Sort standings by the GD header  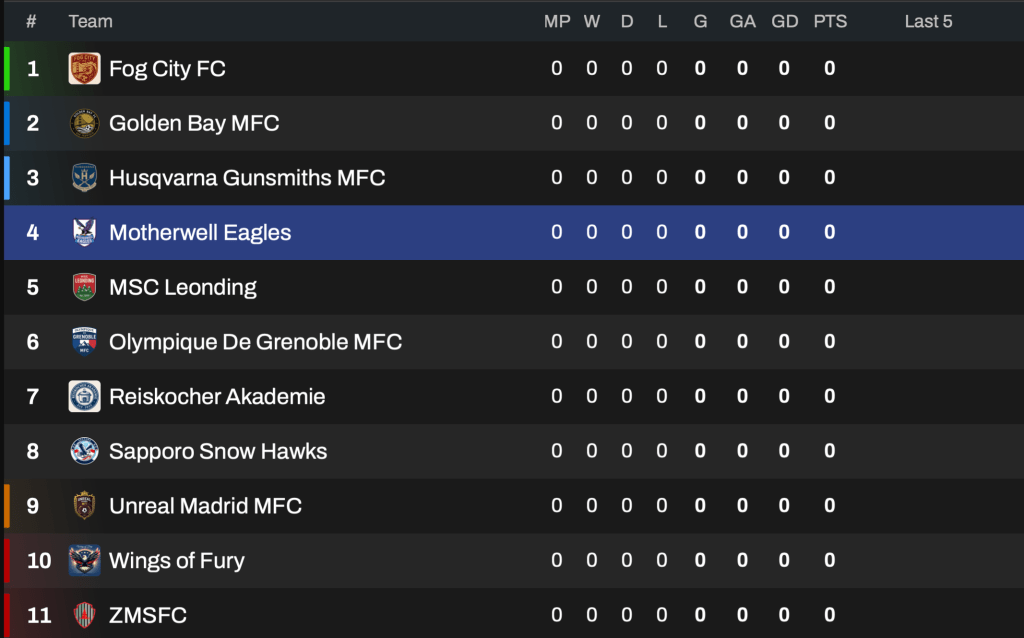785,21
